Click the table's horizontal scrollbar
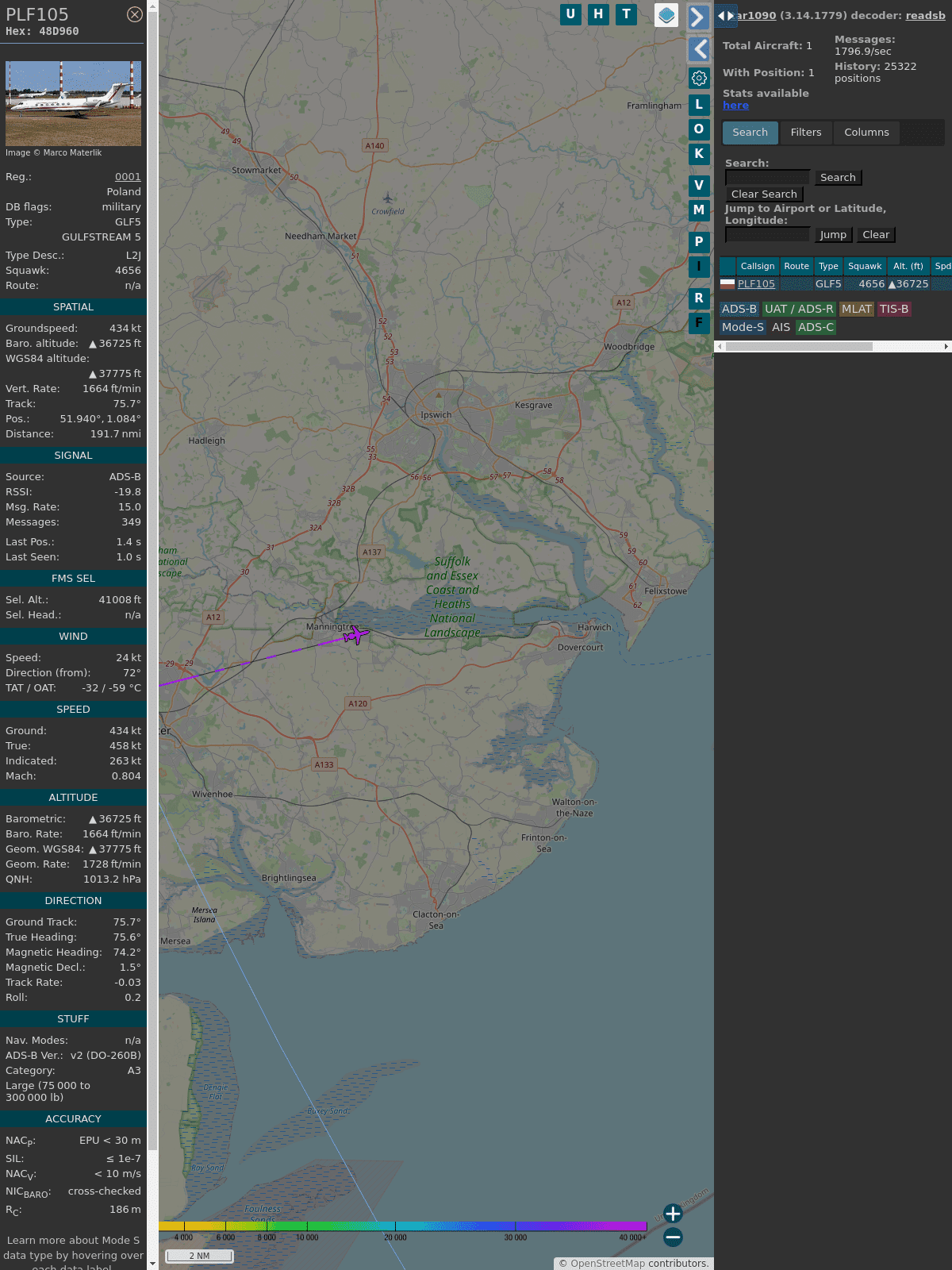This screenshot has width=952, height=1270. pos(799,347)
